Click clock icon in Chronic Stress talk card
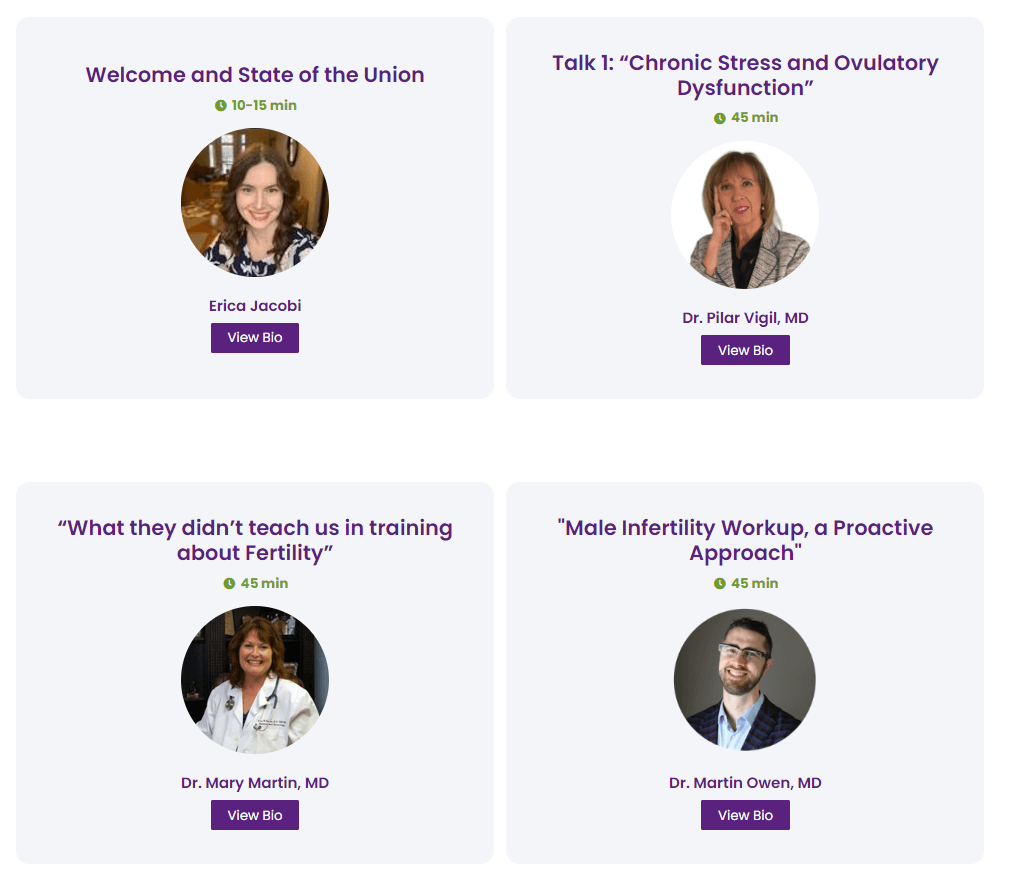Viewport: 1009px width, 877px height. (719, 118)
